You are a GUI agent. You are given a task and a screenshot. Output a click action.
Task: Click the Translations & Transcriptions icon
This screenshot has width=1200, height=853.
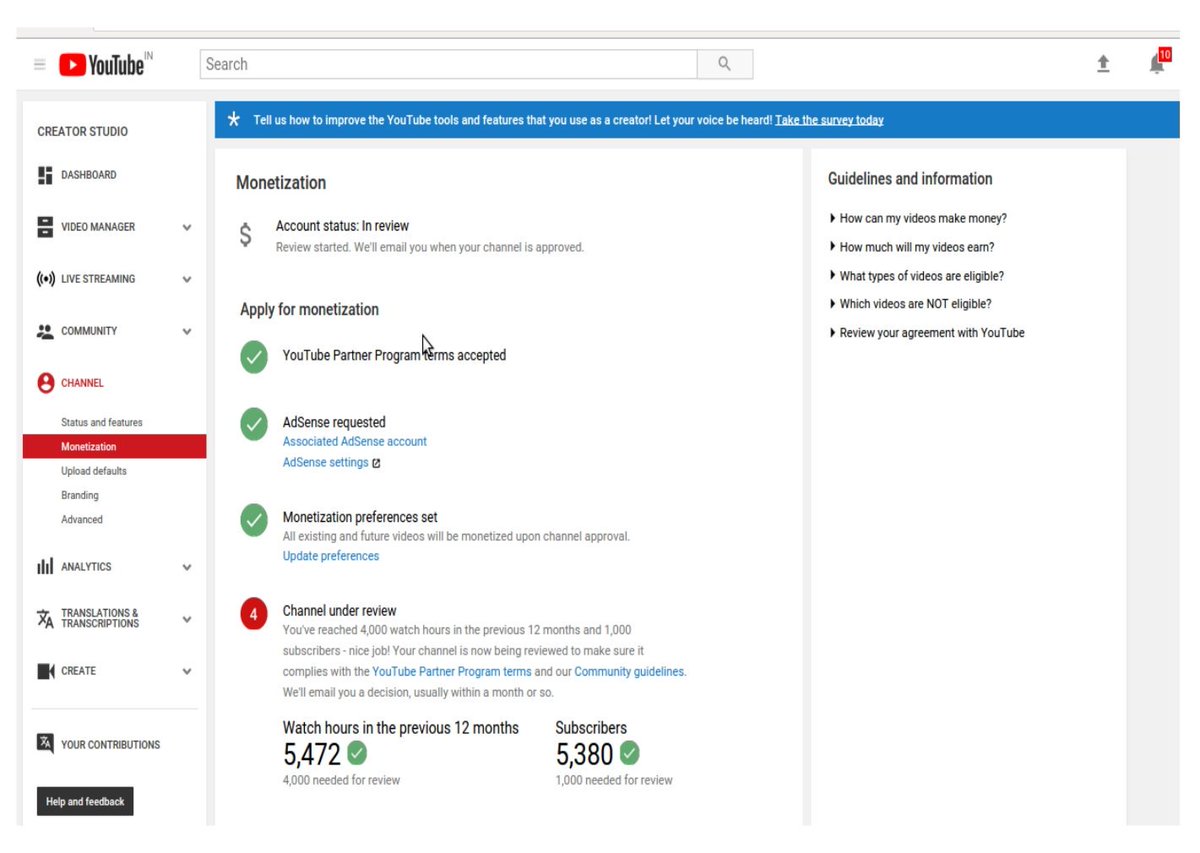tap(45, 619)
